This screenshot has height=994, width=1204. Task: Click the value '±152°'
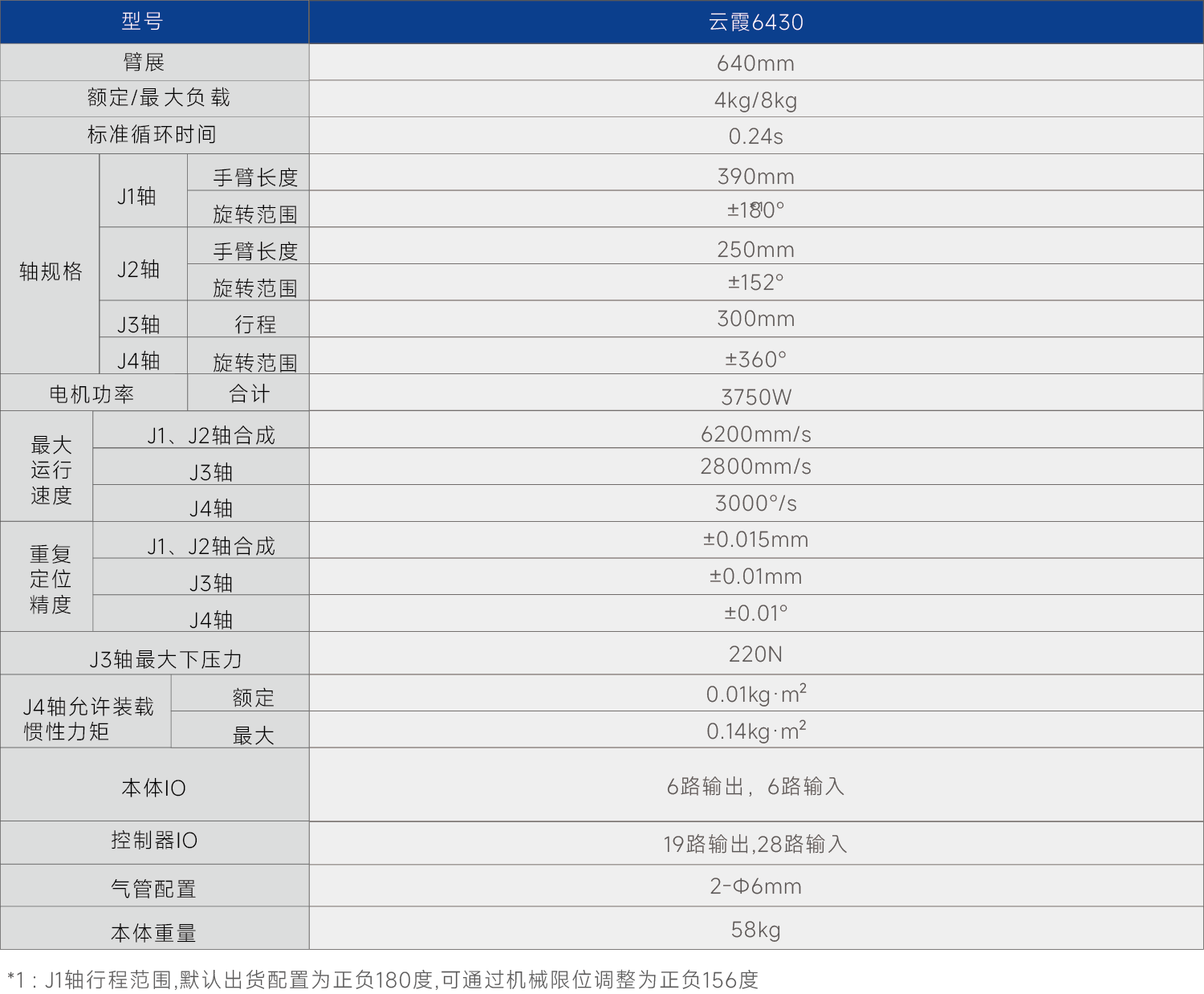point(755,283)
